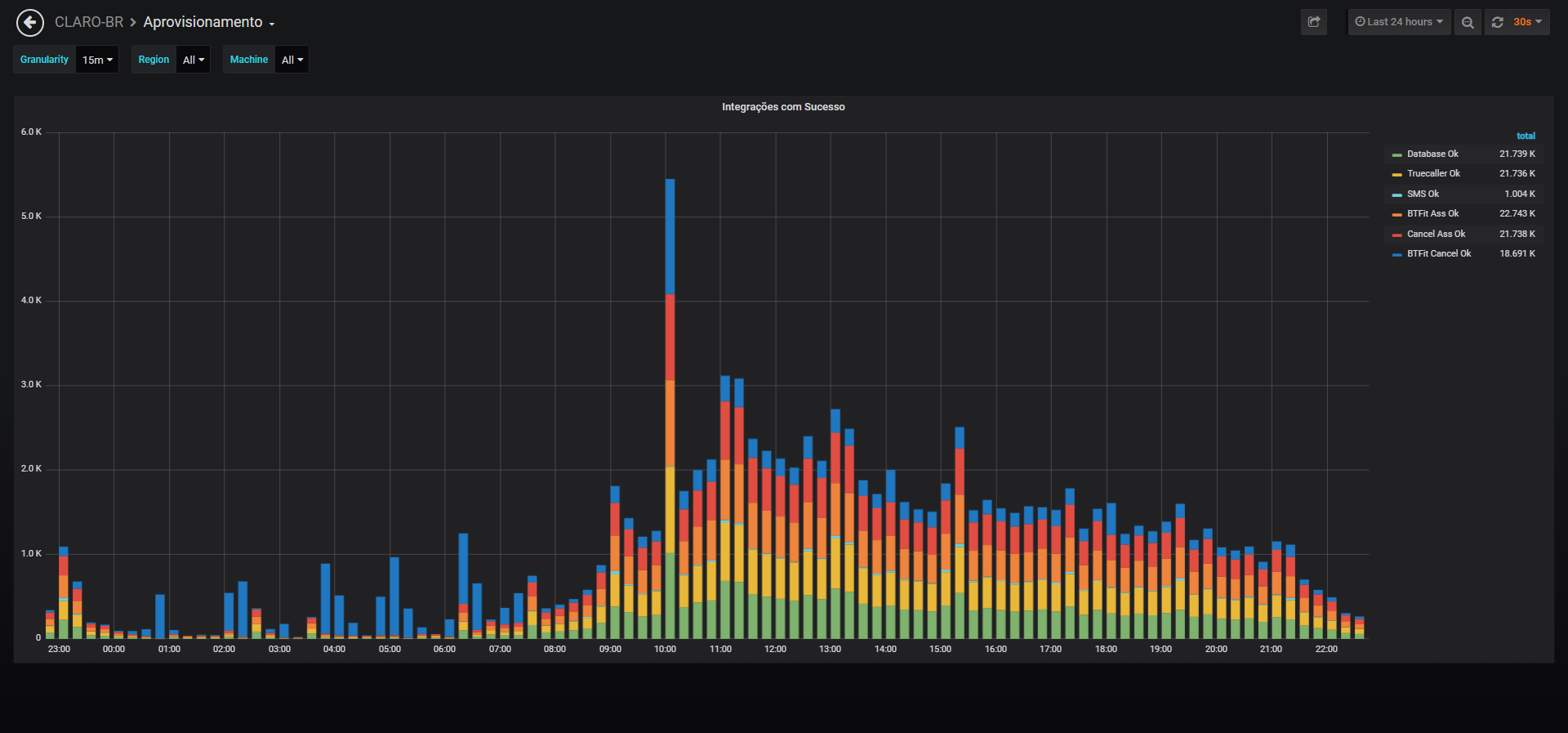Toggle the Database Ok series in legend

[x=1432, y=154]
